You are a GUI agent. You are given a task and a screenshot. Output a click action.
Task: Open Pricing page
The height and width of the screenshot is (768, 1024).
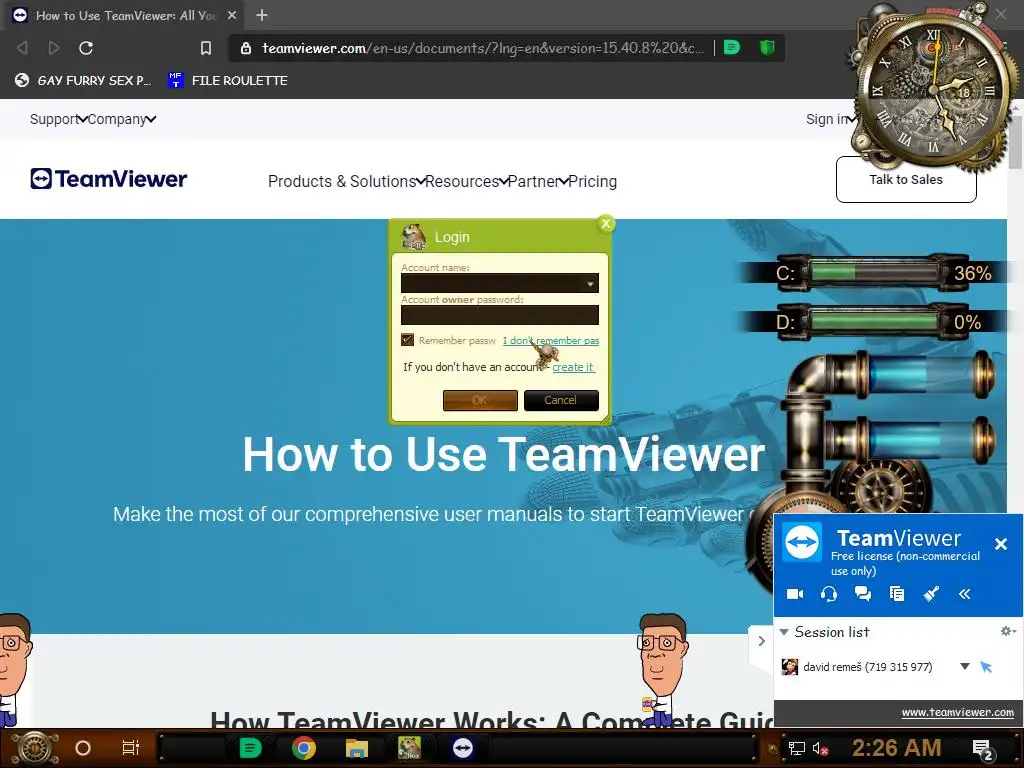point(592,182)
